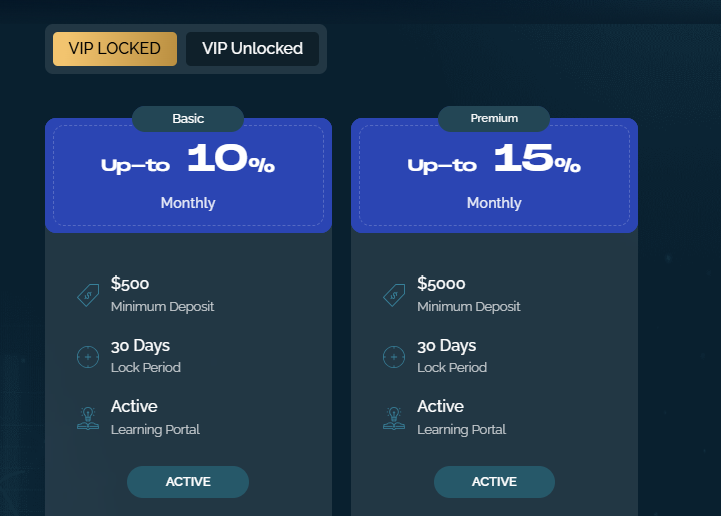Click the $5000 Minimum Deposit text

pos(468,294)
